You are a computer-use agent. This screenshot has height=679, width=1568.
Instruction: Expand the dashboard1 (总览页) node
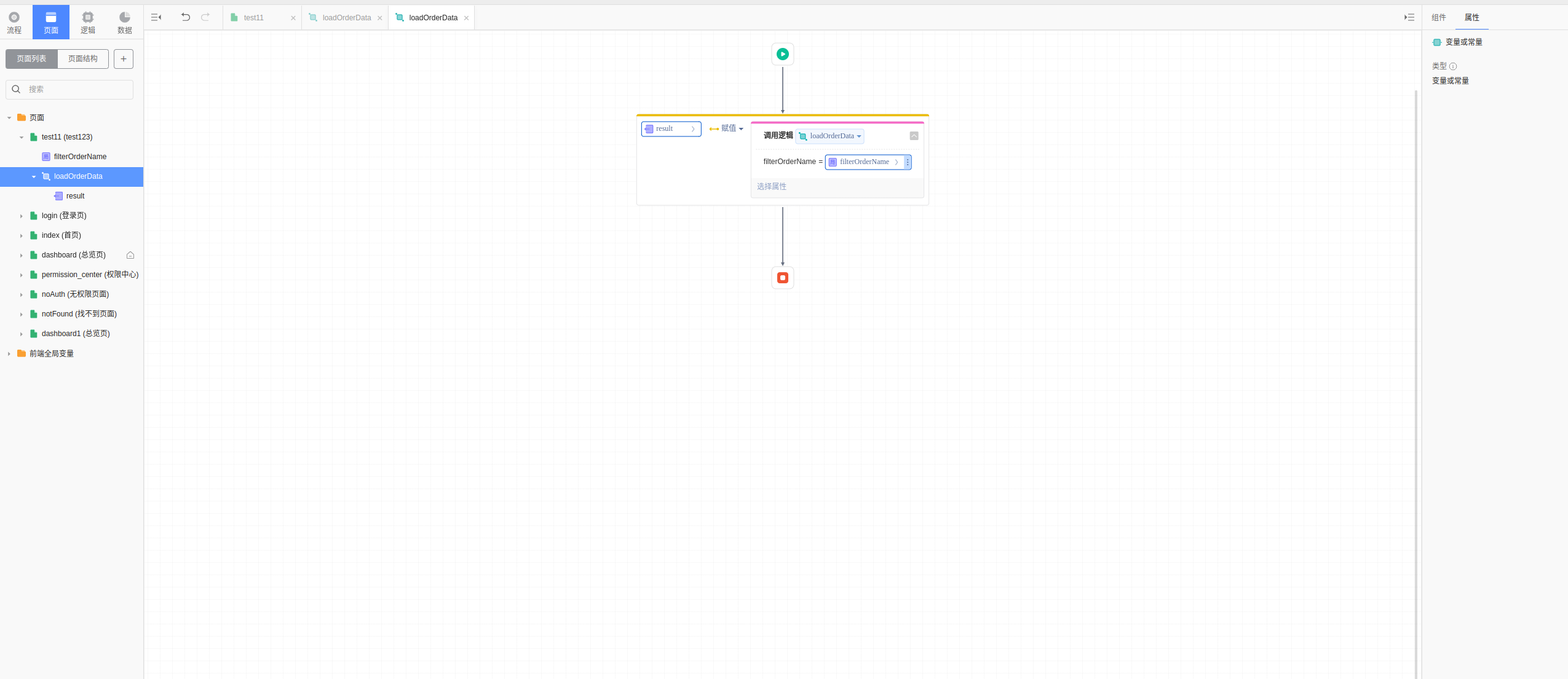pyautogui.click(x=22, y=334)
